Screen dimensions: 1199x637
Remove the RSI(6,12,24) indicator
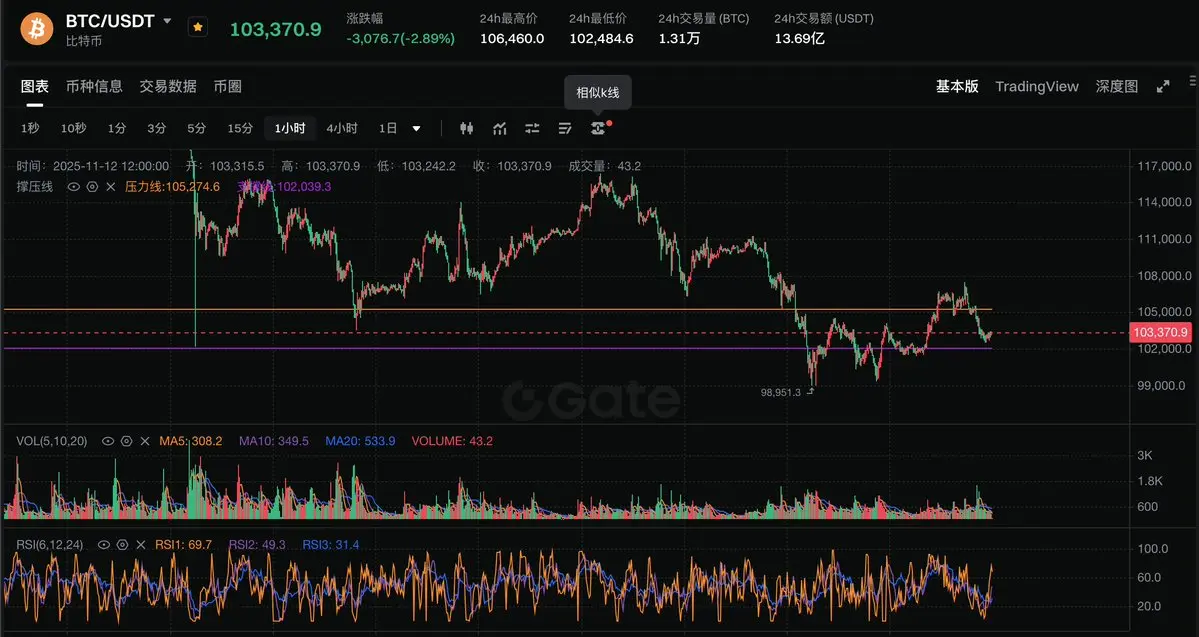[x=141, y=545]
